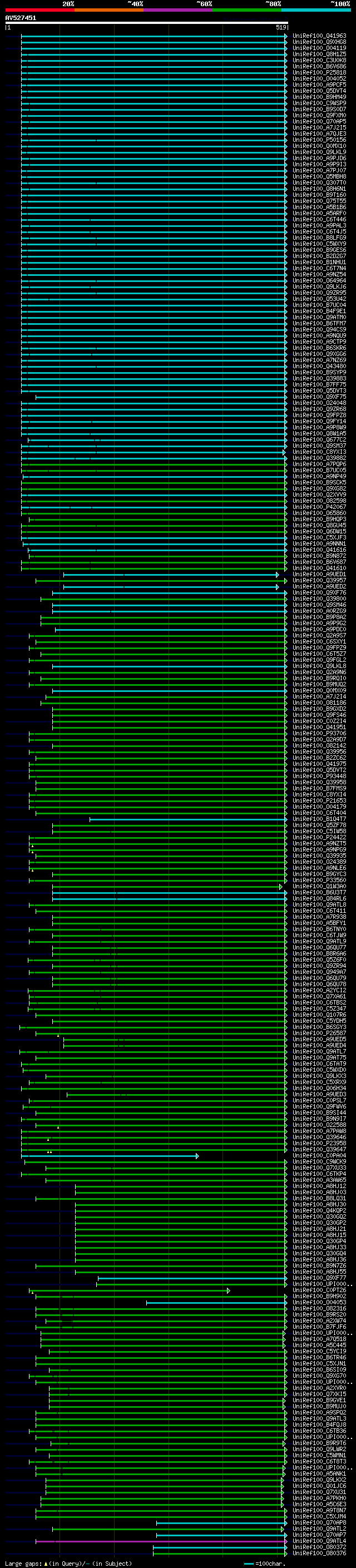Select hit label UniRef100_Q39800
The height and width of the screenshot is (1568, 356).
(319, 598)
